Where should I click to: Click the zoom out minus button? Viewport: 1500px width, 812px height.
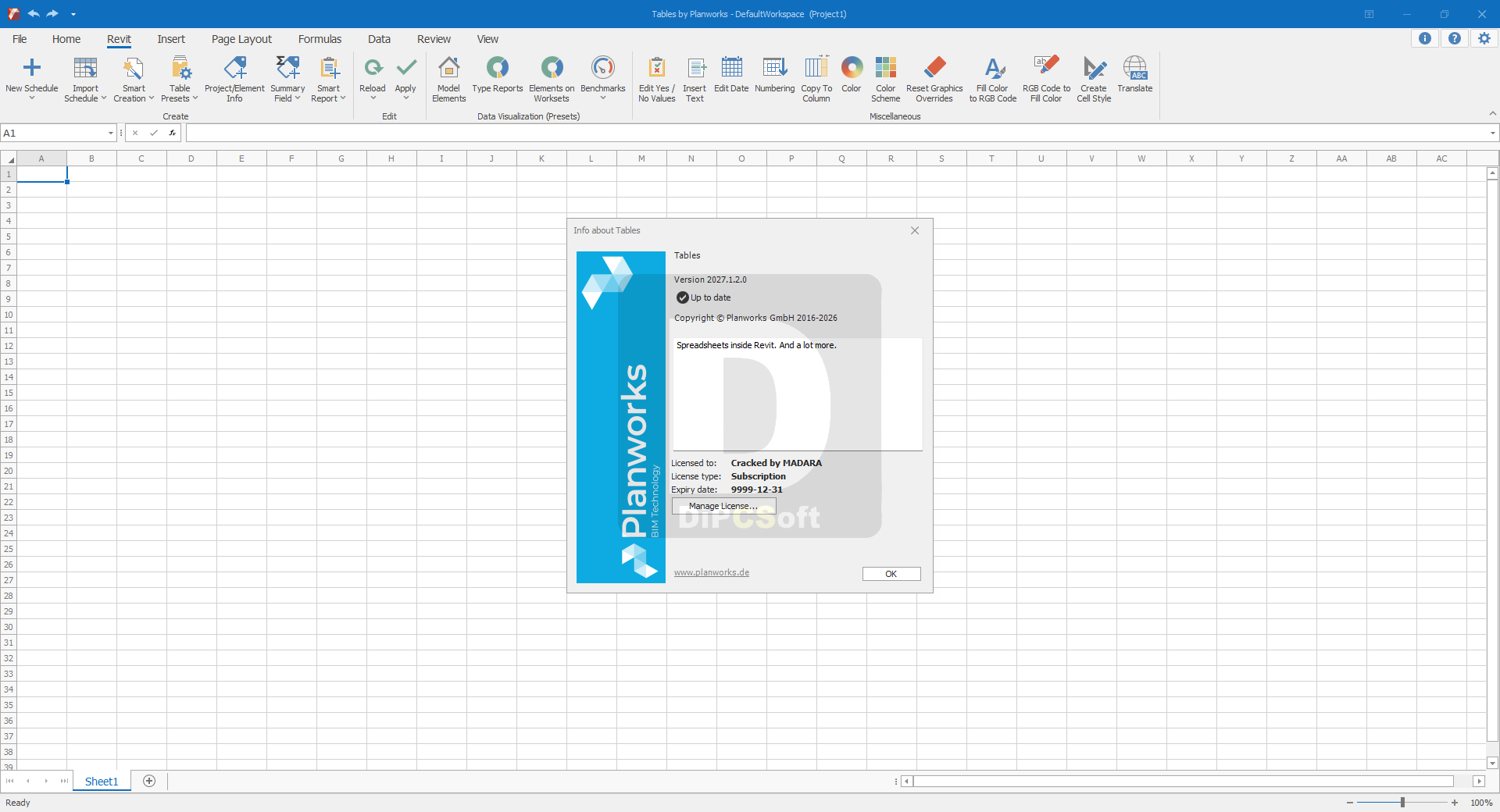(1350, 802)
